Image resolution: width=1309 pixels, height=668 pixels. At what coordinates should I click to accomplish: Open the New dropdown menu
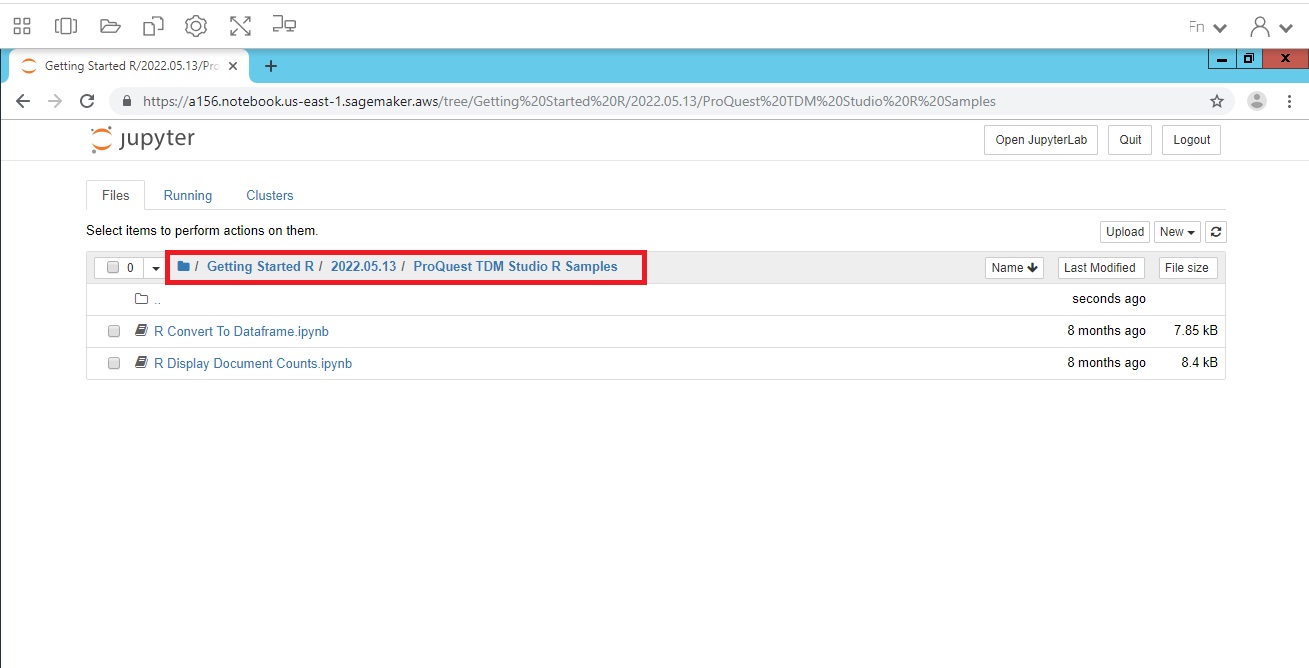1178,232
